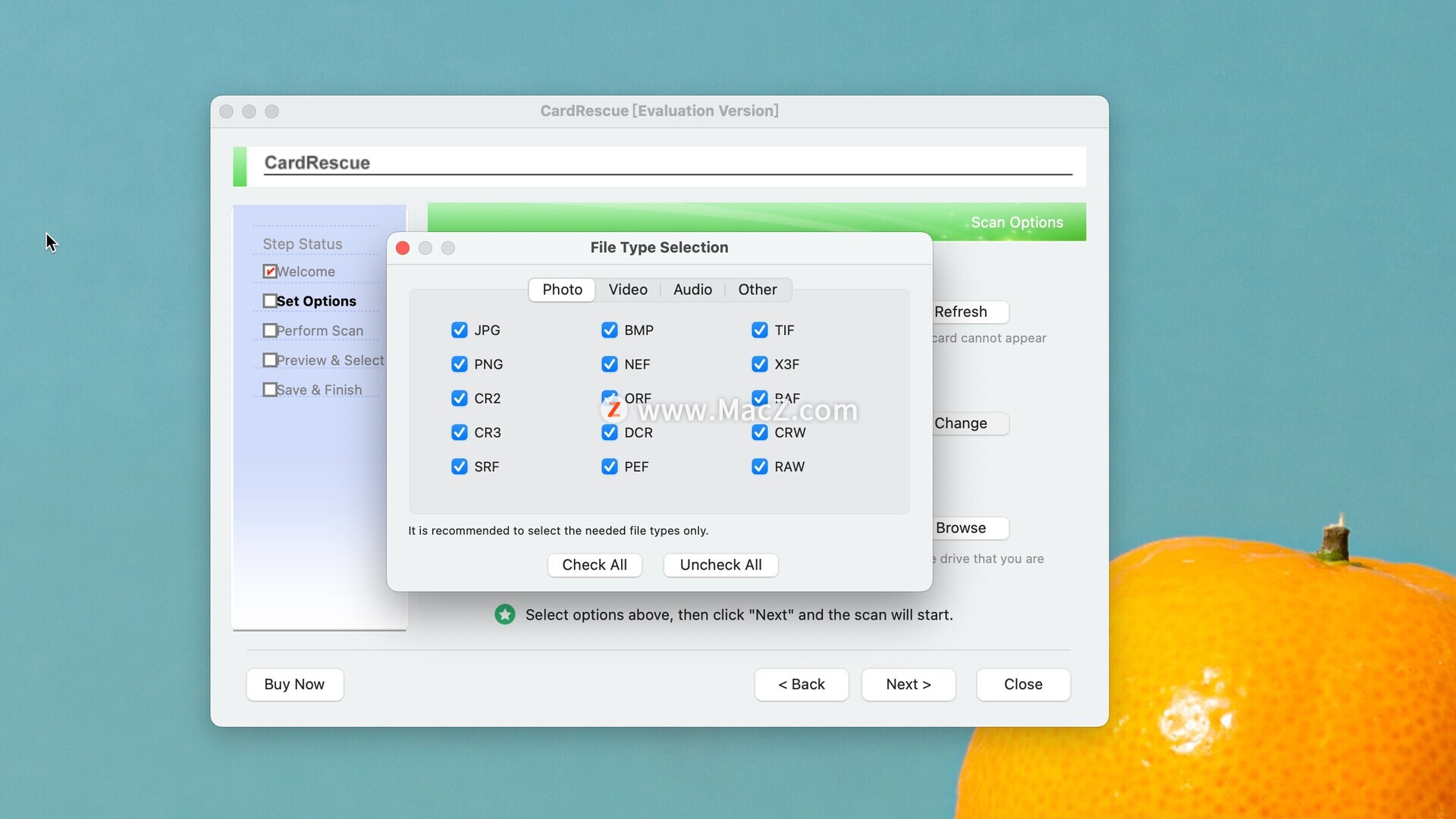Click the Buy Now button

click(294, 684)
